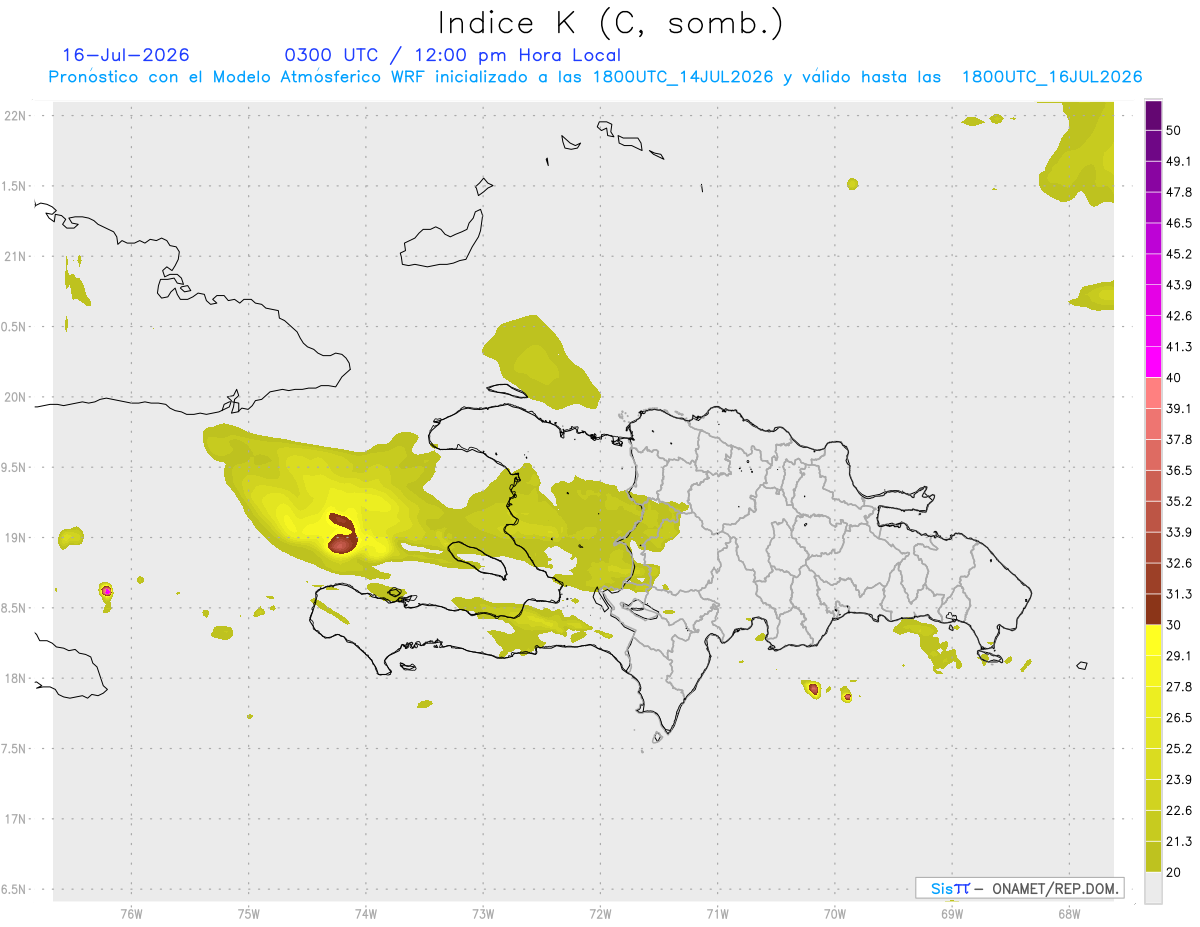Click colorbar label "27.8"
The height and width of the screenshot is (927, 1200).
coord(1179,687)
